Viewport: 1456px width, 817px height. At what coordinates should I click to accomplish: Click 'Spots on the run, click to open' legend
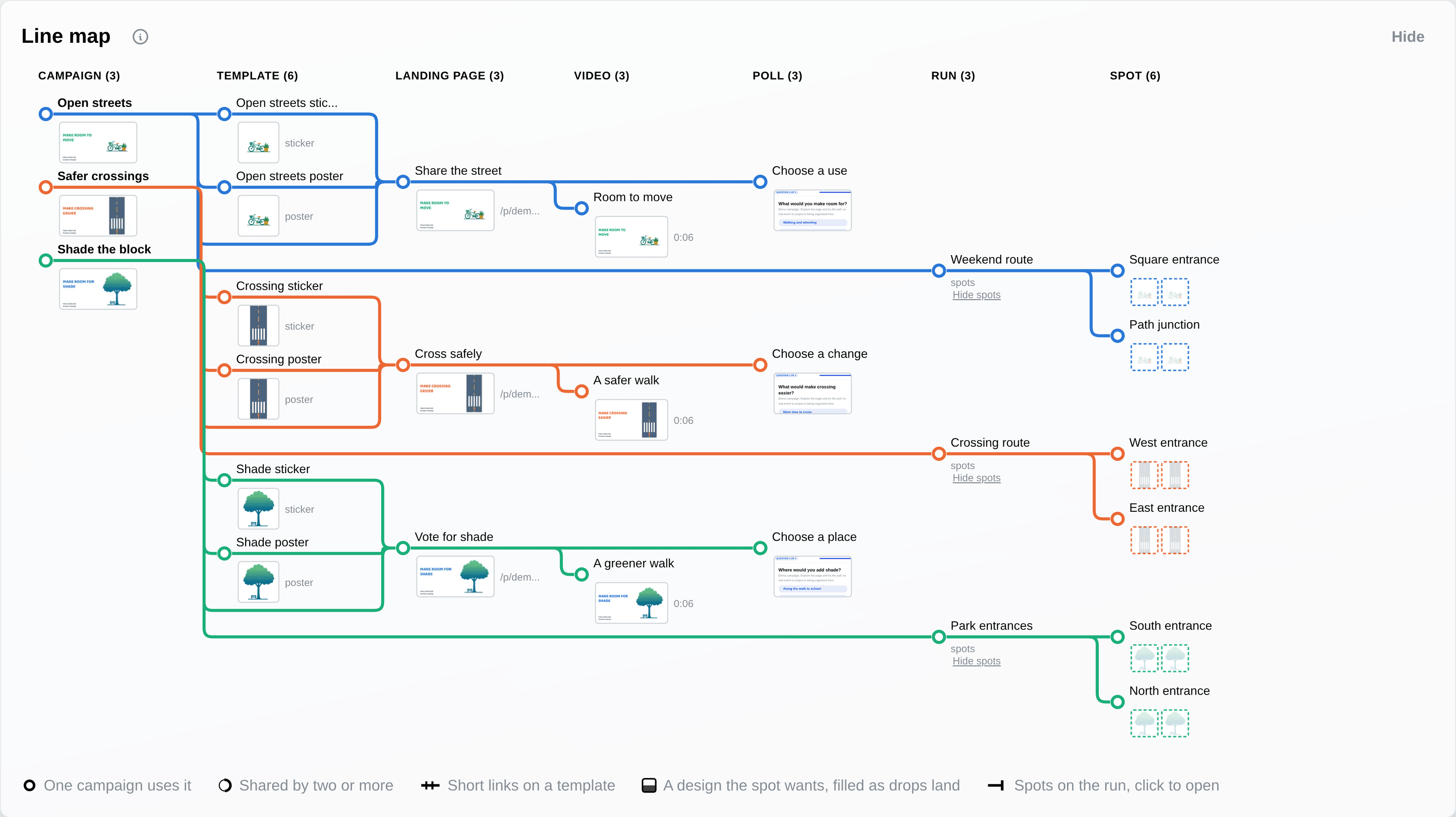click(1103, 785)
